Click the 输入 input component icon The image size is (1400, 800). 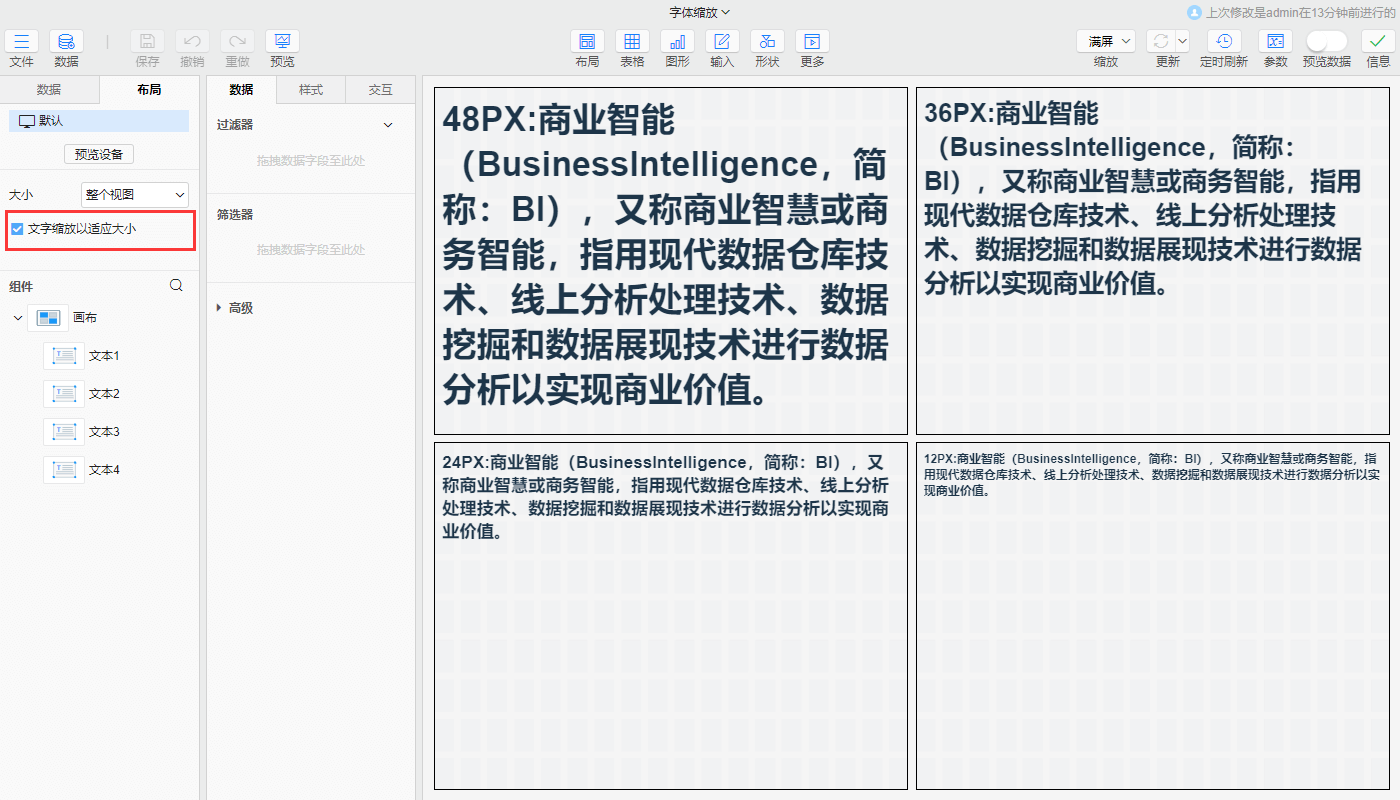click(x=722, y=41)
